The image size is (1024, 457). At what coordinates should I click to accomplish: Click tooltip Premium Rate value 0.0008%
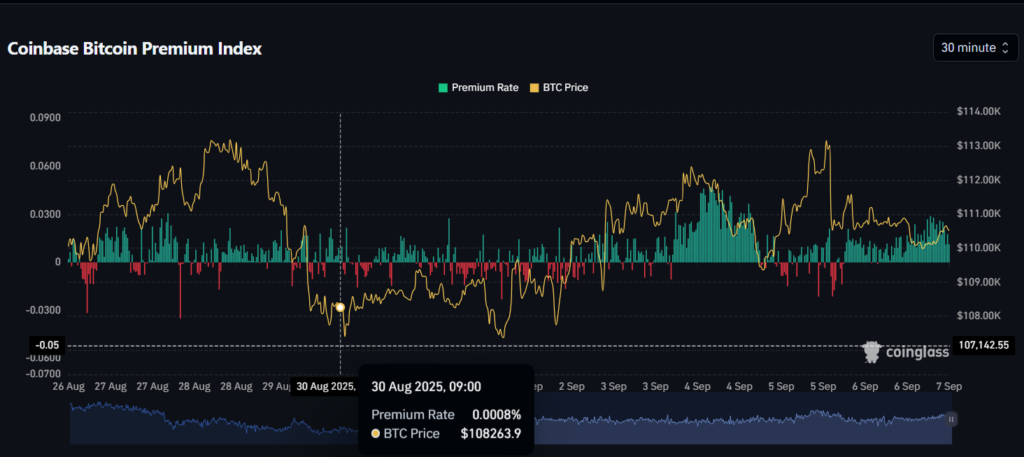tap(496, 415)
